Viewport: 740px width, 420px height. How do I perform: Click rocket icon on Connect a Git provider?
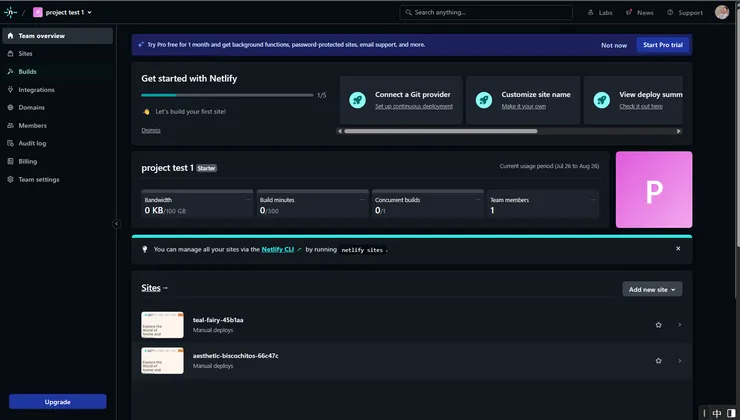pyautogui.click(x=357, y=100)
